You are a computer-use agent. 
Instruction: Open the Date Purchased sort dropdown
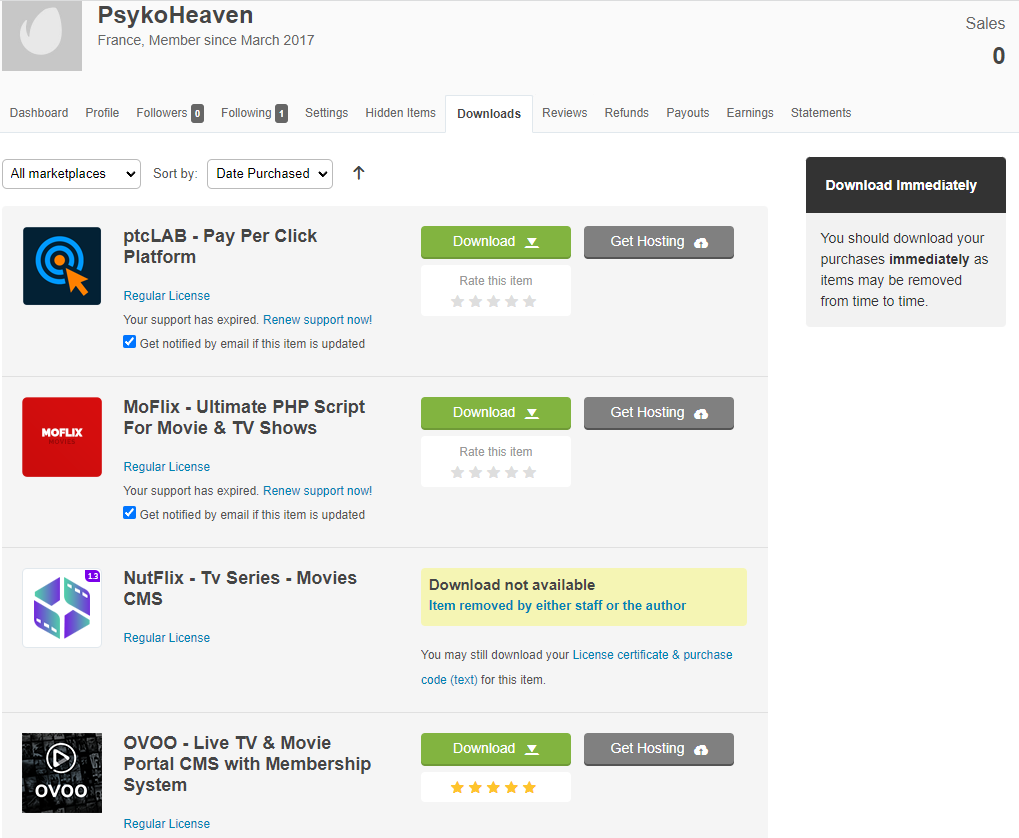click(270, 174)
